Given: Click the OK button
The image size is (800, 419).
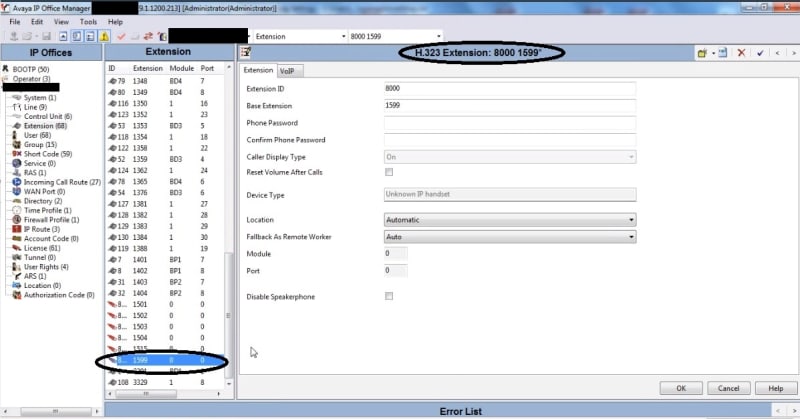Looking at the screenshot, I should [681, 388].
